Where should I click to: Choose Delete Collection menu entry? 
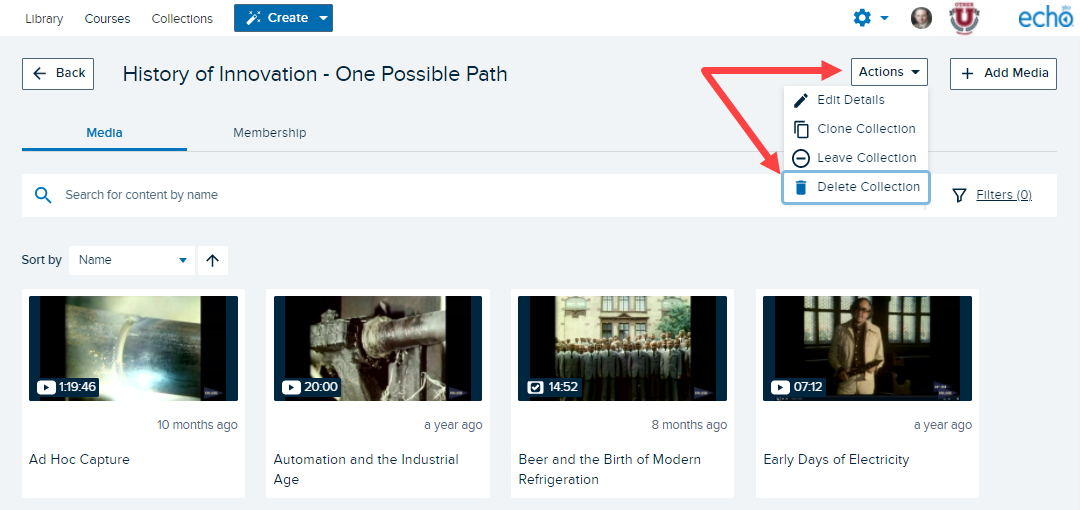point(856,187)
